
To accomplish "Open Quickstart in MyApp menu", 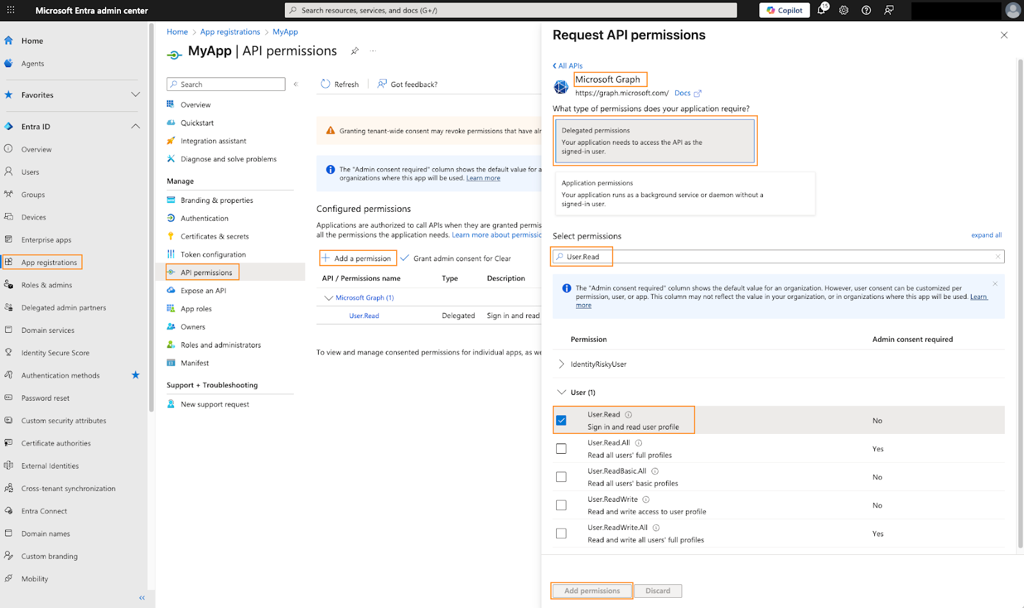I will [x=197, y=123].
